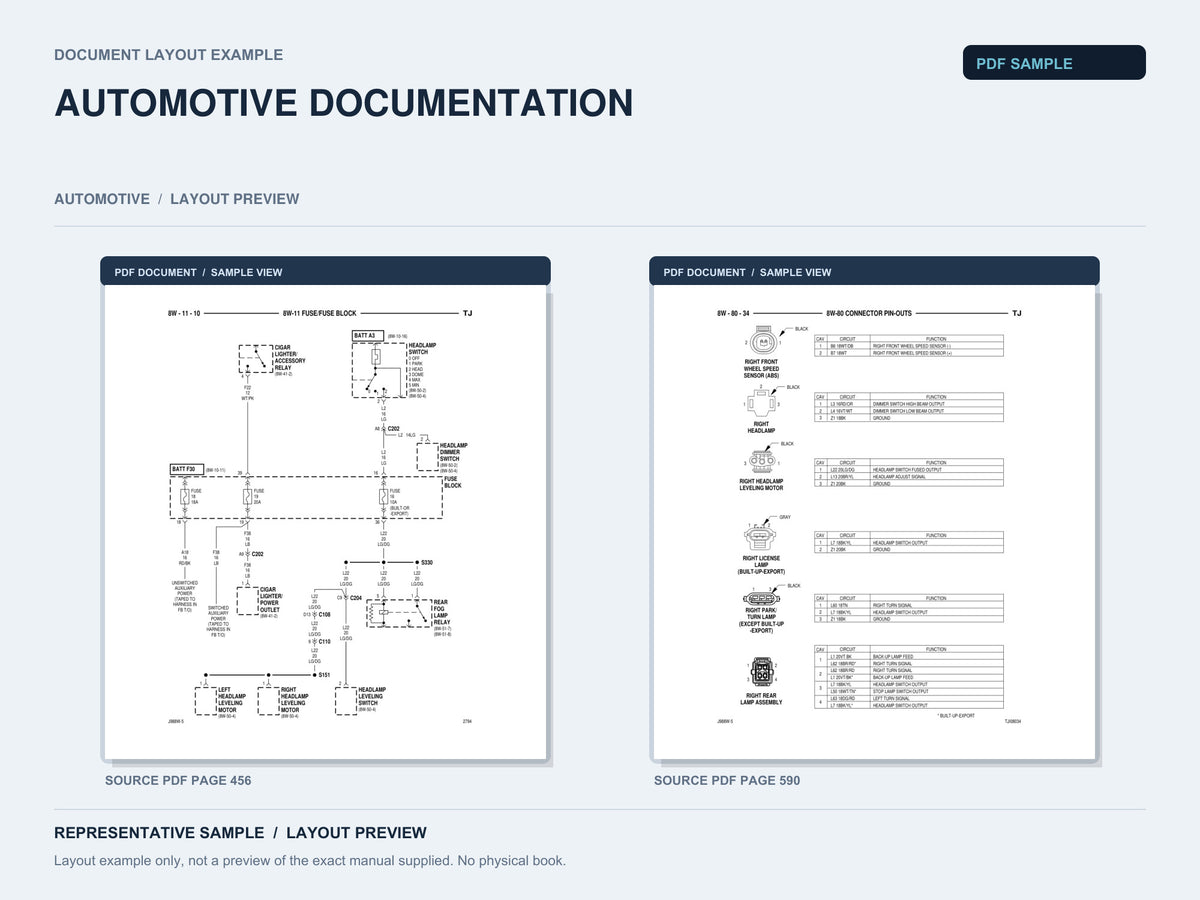Click the headlamp leveling switch dashed box
The width and height of the screenshot is (1200, 900).
point(346,701)
